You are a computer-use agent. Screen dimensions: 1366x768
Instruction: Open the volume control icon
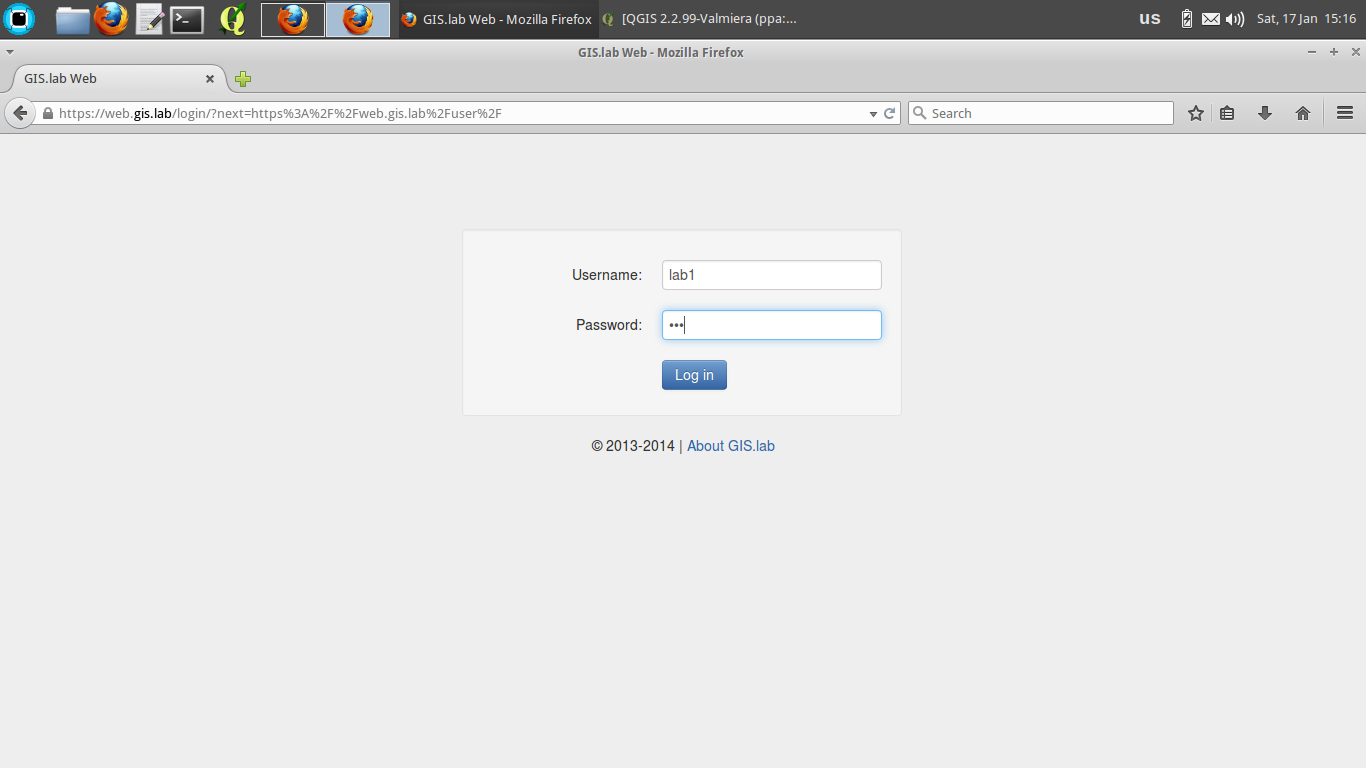coord(1235,19)
